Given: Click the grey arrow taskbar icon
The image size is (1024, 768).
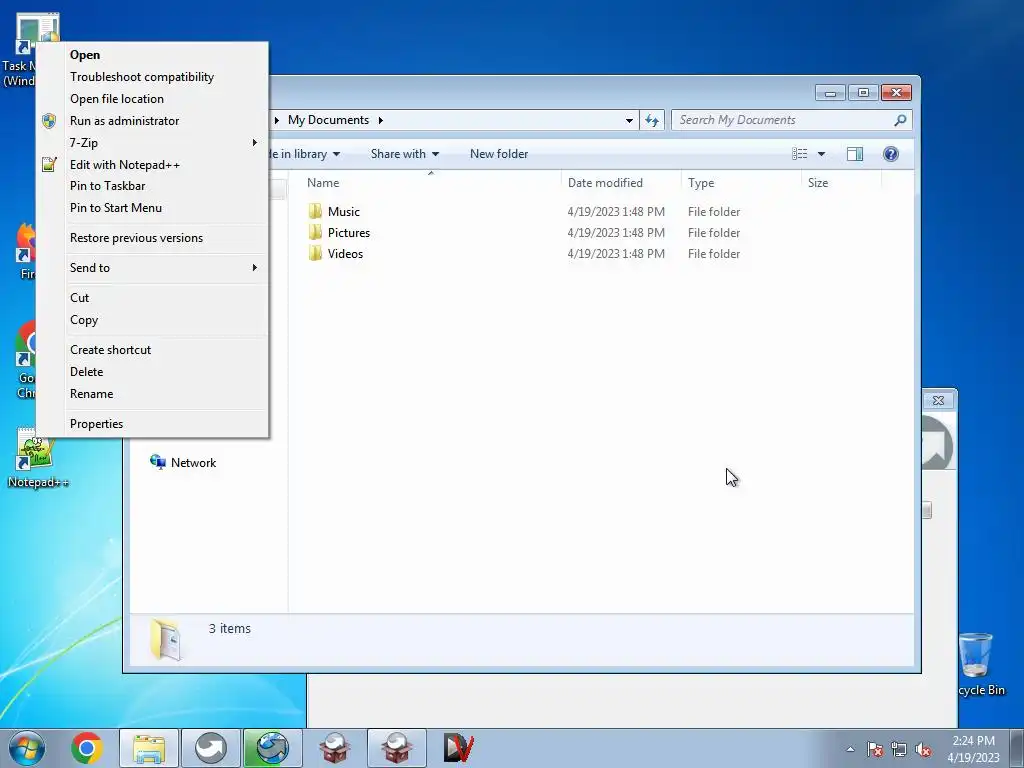Looking at the screenshot, I should click(210, 748).
